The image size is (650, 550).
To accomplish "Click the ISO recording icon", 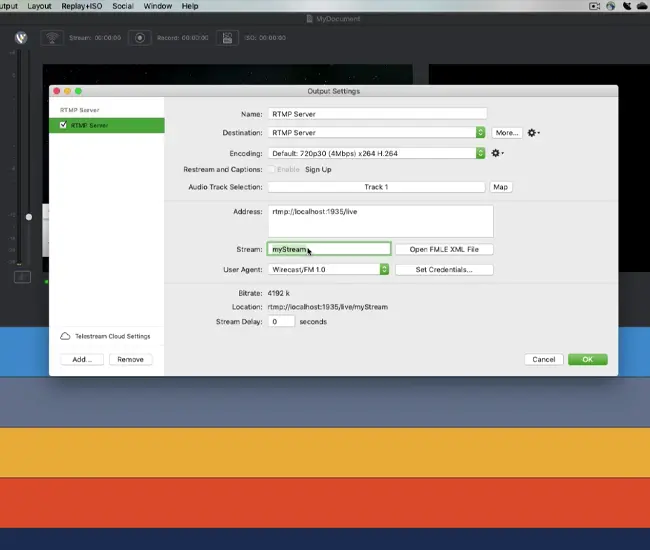I will tap(227, 38).
